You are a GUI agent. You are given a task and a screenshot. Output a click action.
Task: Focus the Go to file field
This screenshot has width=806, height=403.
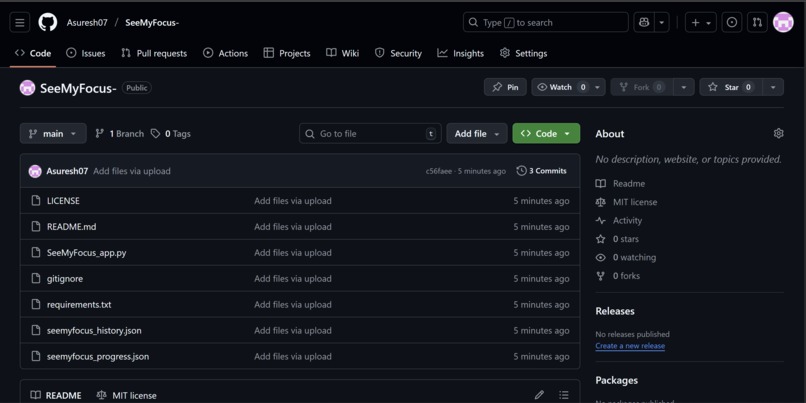(x=370, y=134)
